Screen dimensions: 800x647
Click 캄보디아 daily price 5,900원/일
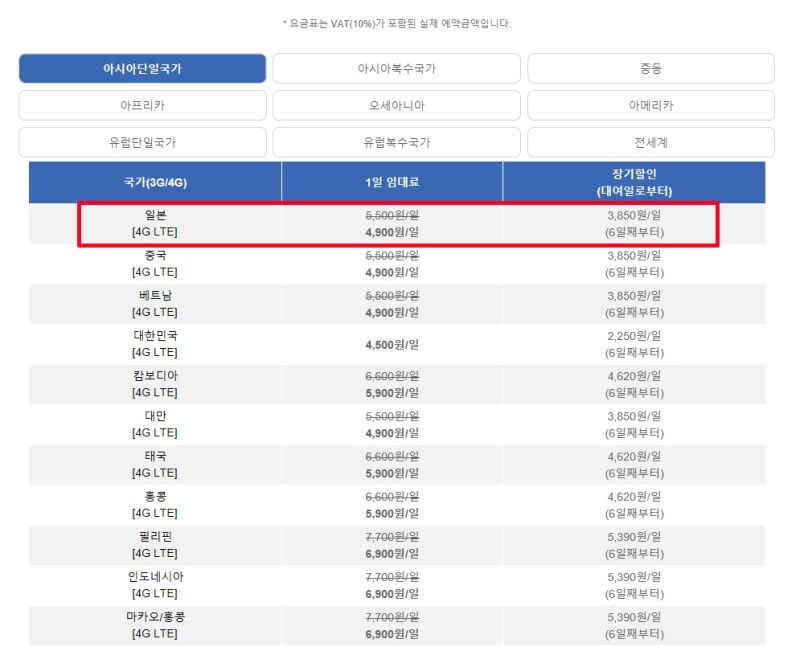pos(392,393)
